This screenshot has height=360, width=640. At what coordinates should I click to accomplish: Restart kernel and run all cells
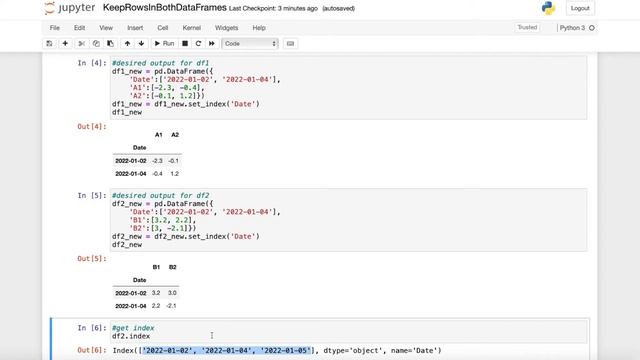[212, 43]
